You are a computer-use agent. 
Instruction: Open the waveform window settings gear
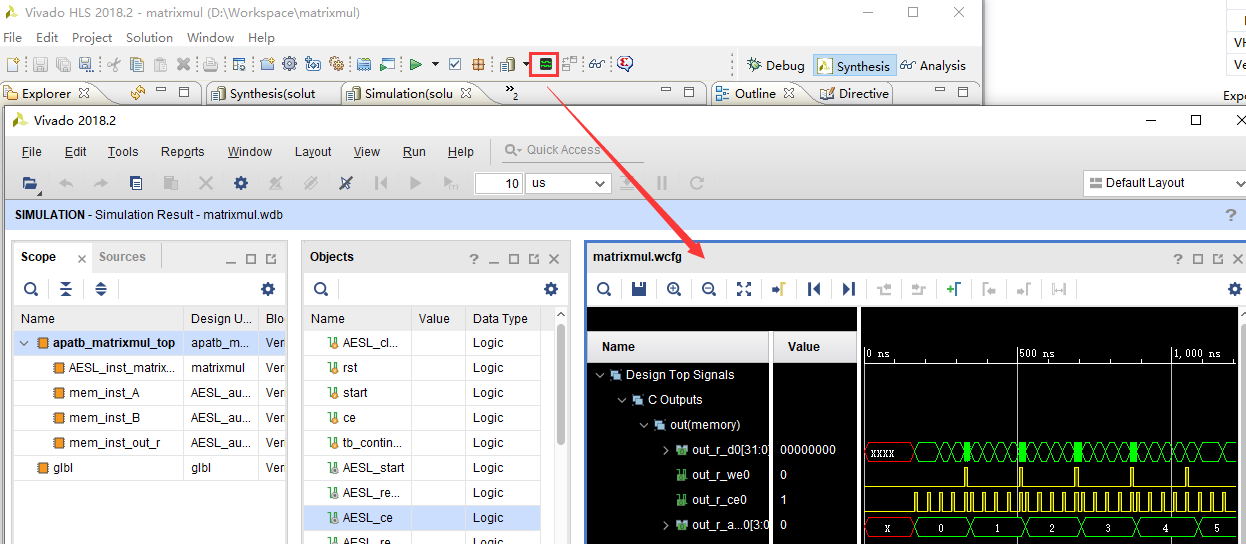tap(1235, 289)
